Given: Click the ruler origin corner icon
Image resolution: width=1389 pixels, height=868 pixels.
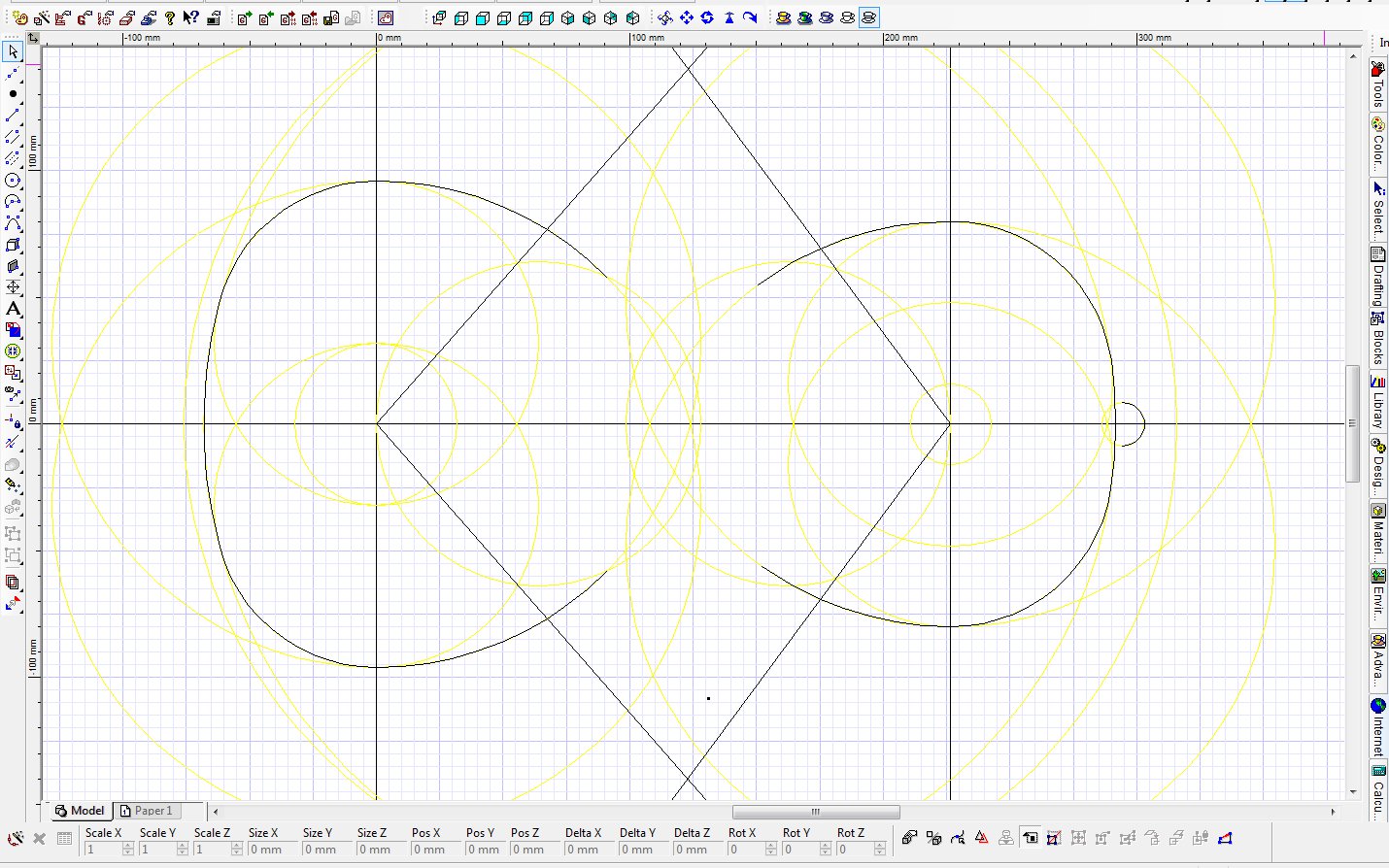Looking at the screenshot, I should (33, 38).
